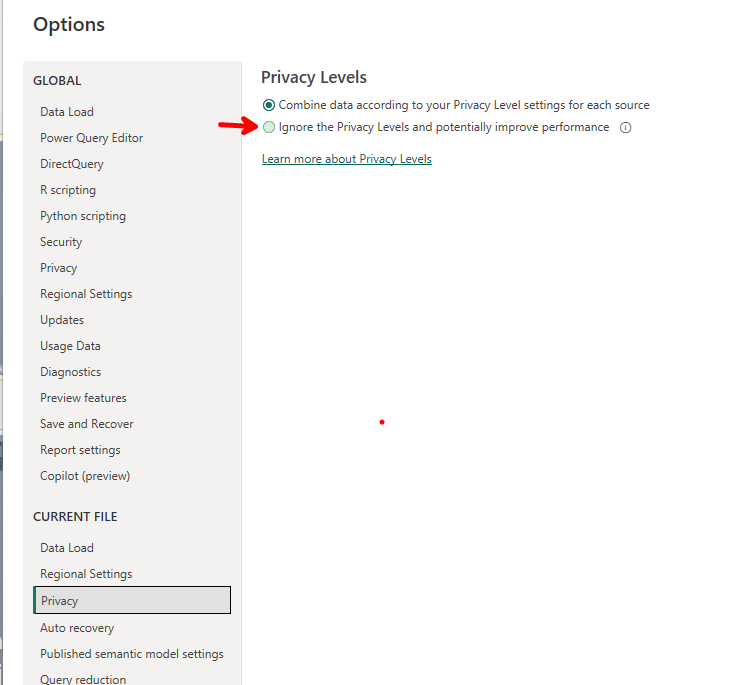The width and height of the screenshot is (730, 685).
Task: Go to Save and Recover settings
Action: 87,424
